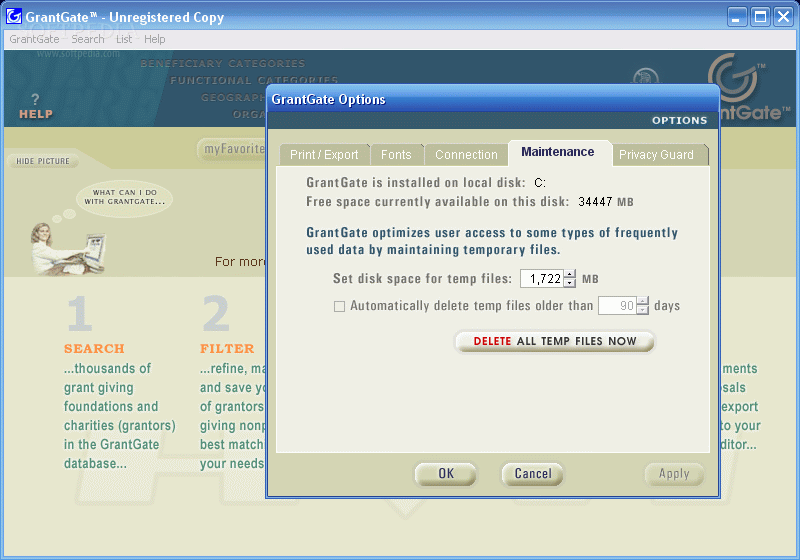The height and width of the screenshot is (560, 800).
Task: Select the Maintenance tab
Action: tap(558, 152)
